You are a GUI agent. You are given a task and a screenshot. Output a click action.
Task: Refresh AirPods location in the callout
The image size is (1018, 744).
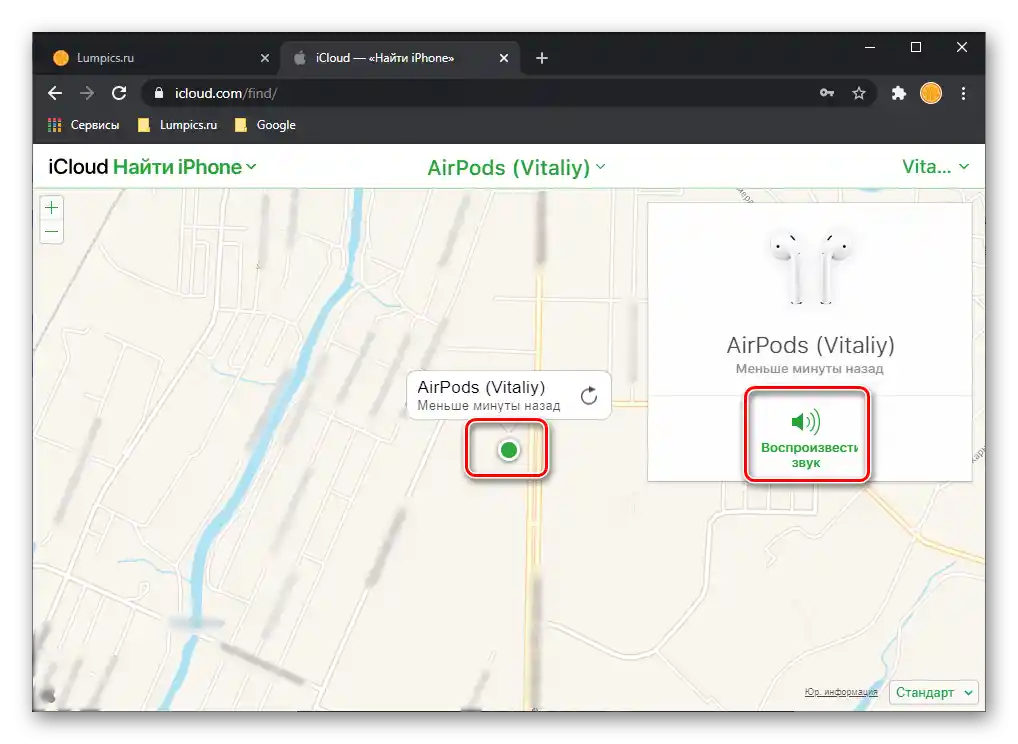(x=589, y=395)
